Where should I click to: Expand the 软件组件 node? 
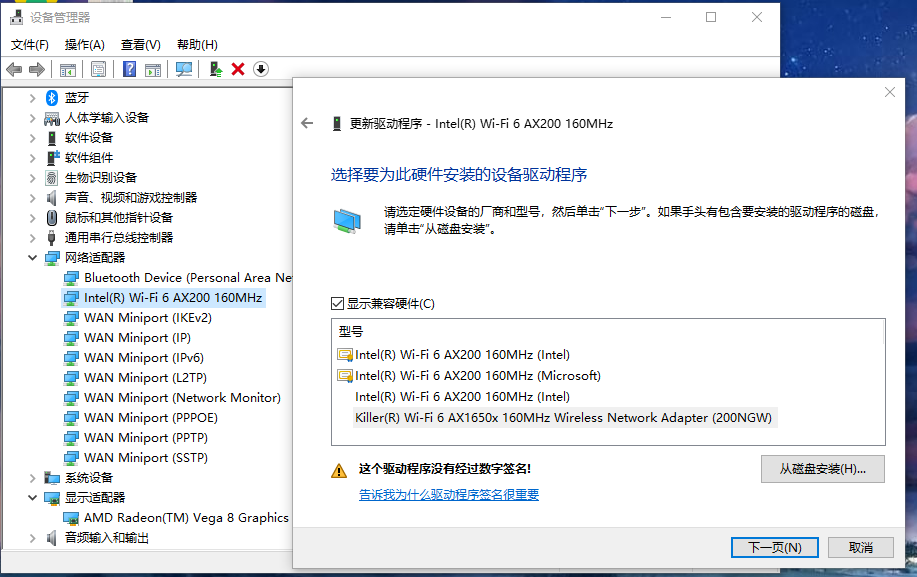(33, 158)
